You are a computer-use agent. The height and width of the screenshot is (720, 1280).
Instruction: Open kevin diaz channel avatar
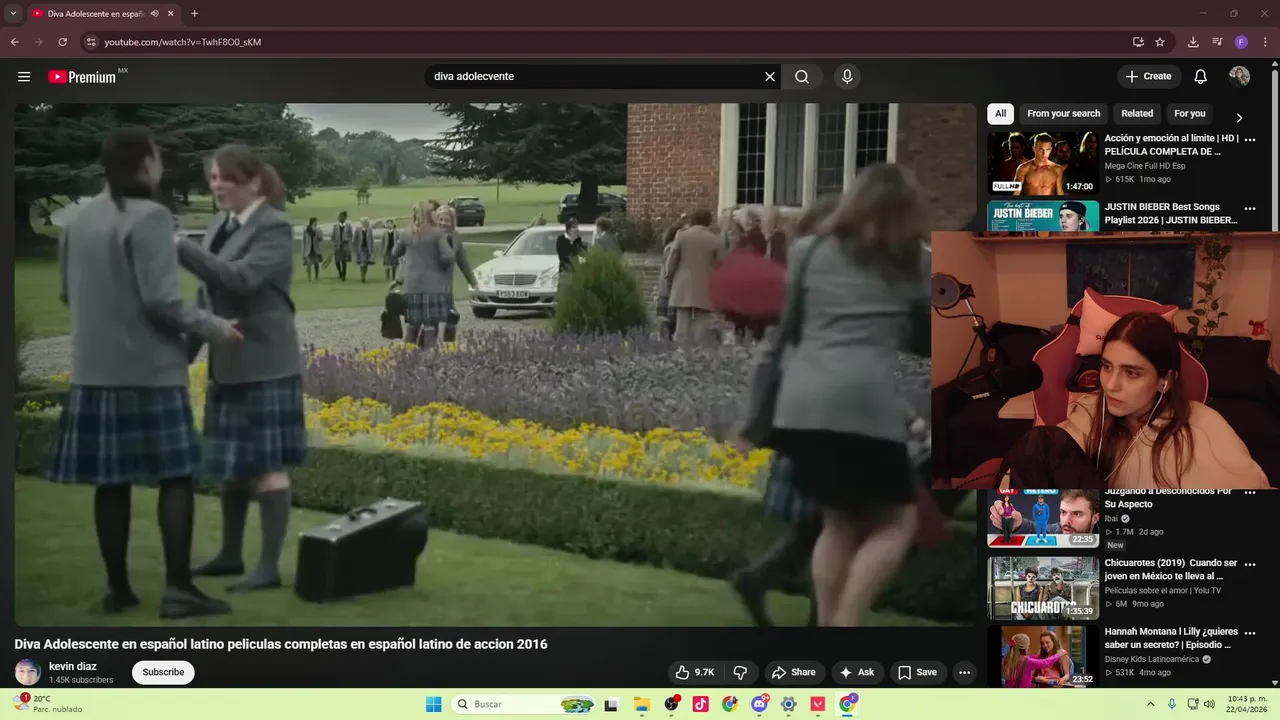pos(28,672)
